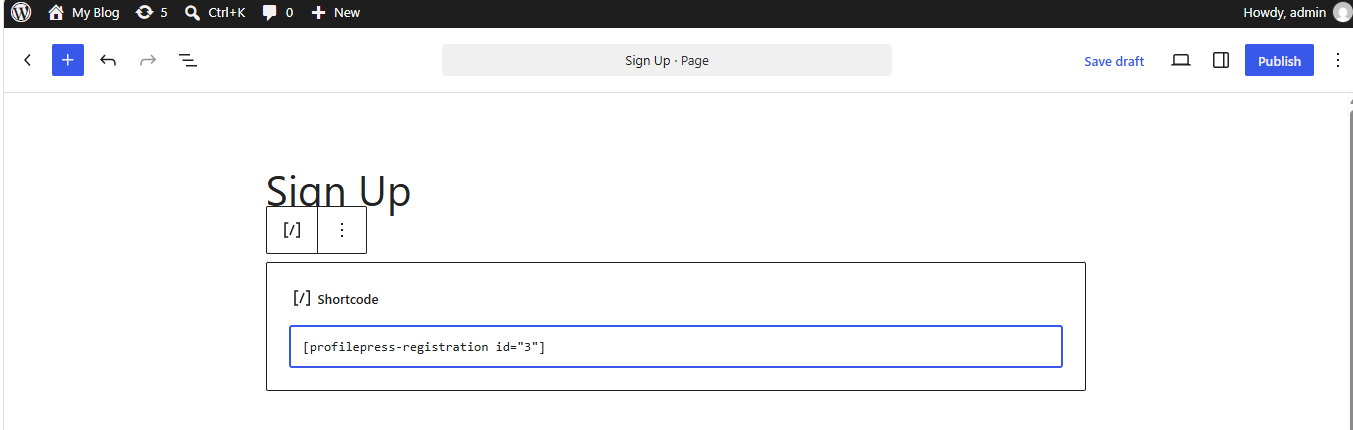The width and height of the screenshot is (1353, 430).
Task: Go back using the left chevron
Action: [28, 60]
